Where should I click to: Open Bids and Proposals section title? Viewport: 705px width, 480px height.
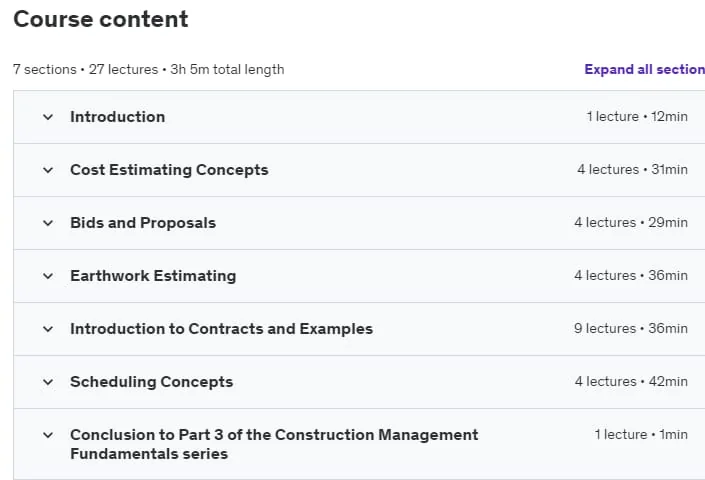click(x=143, y=223)
